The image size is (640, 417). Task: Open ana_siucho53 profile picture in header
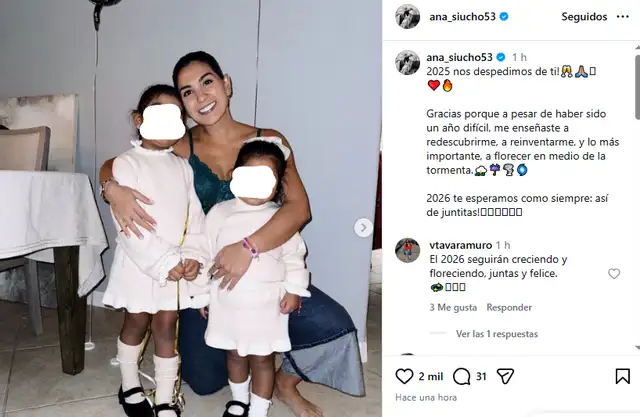[x=407, y=17]
